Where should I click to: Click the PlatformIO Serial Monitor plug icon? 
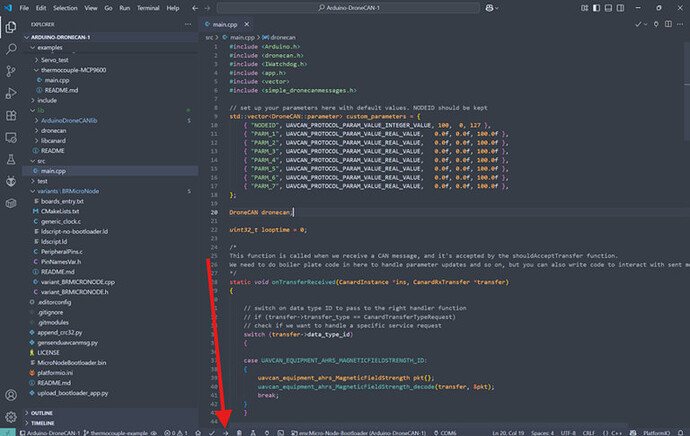point(267,432)
